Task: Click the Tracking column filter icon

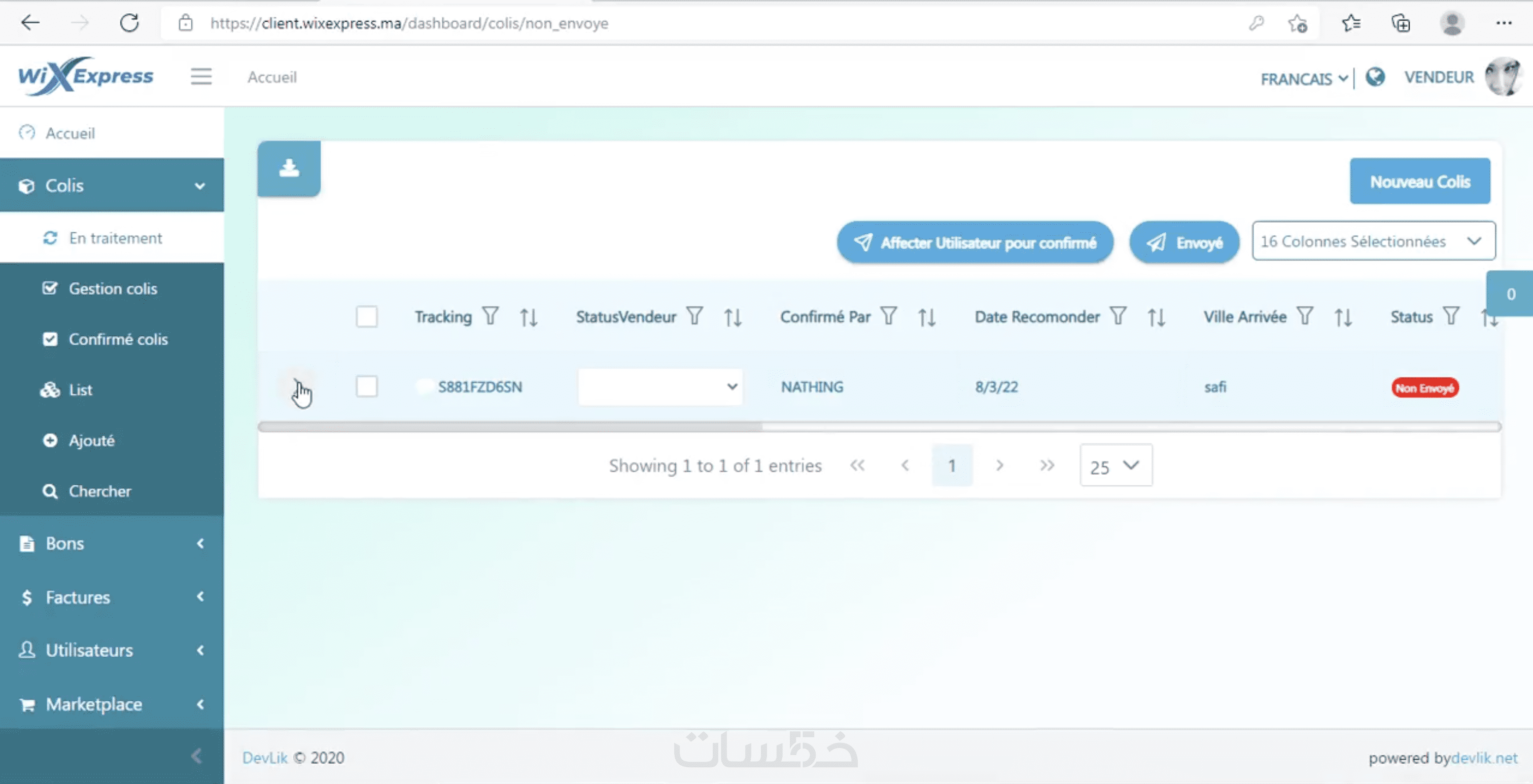Action: (491, 316)
